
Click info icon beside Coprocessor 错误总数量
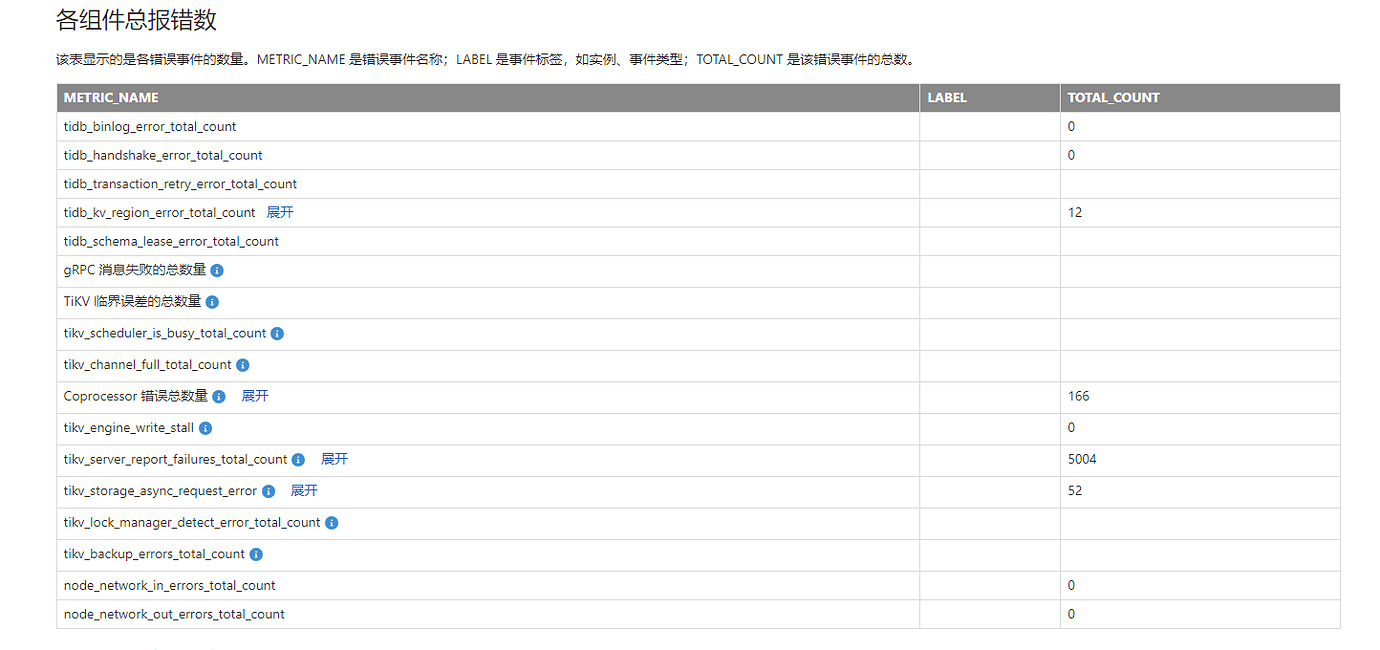tap(219, 397)
